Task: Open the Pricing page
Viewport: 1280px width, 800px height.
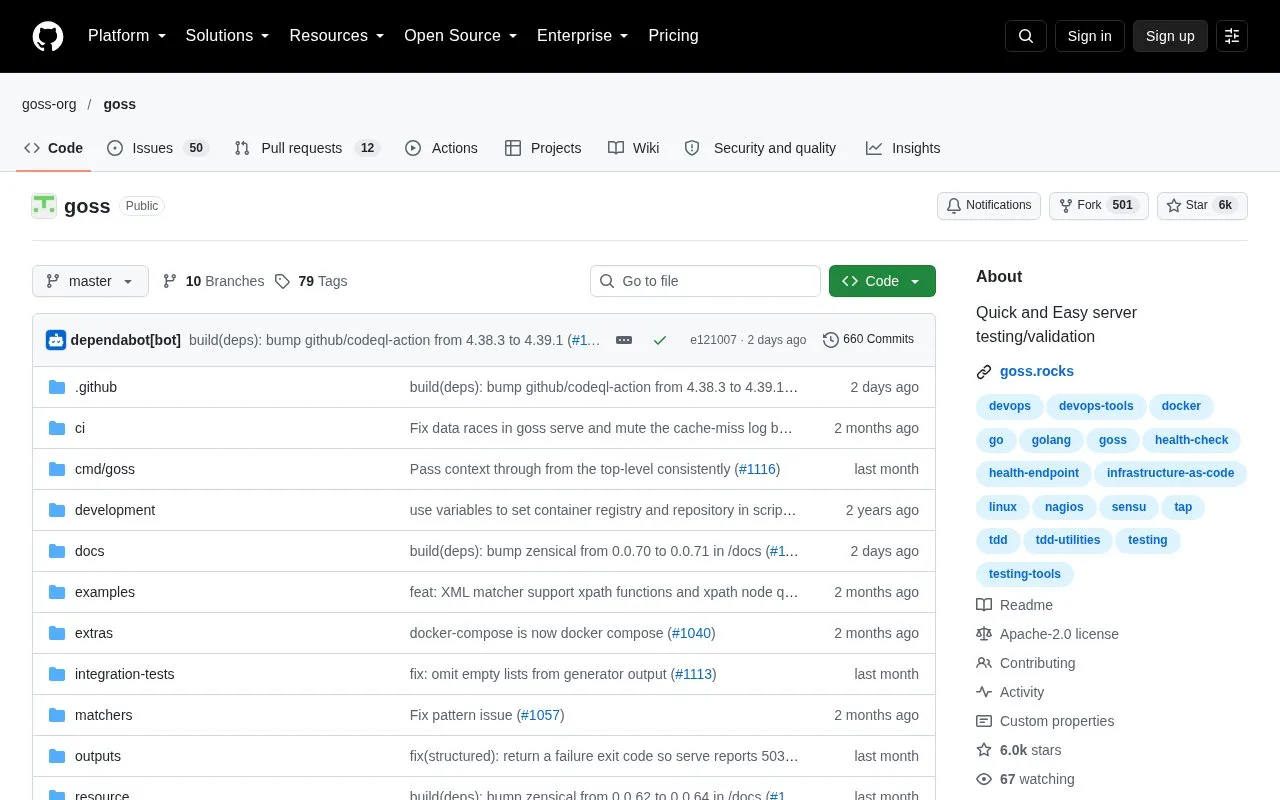Action: point(673,36)
